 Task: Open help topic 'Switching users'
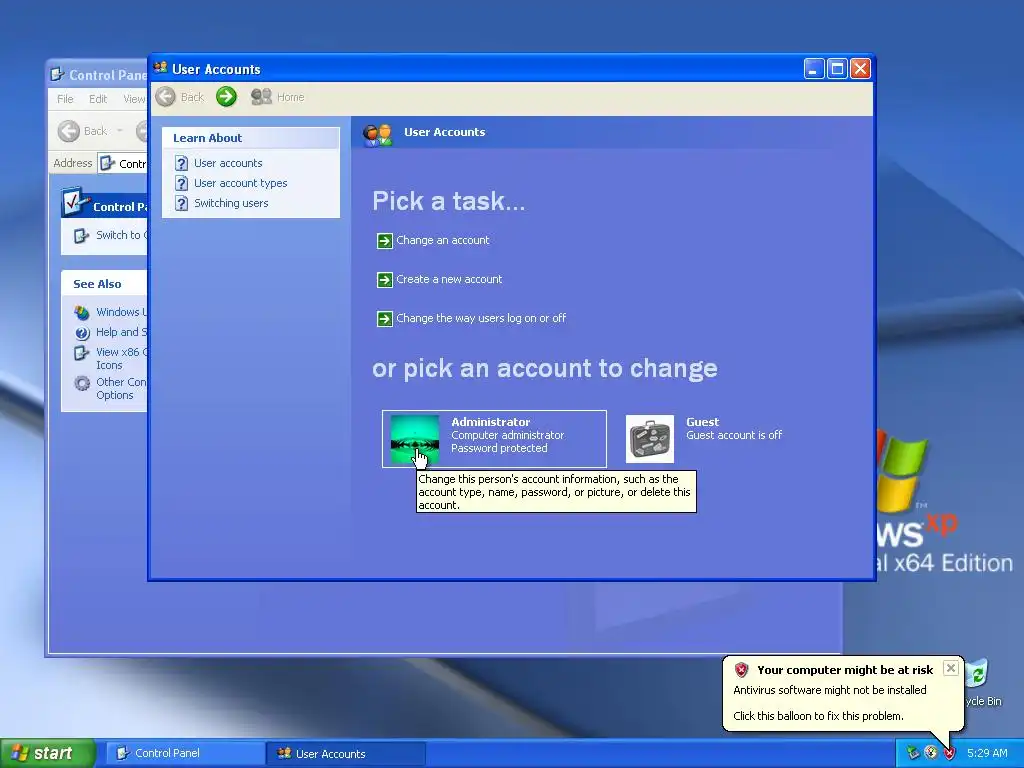[231, 203]
